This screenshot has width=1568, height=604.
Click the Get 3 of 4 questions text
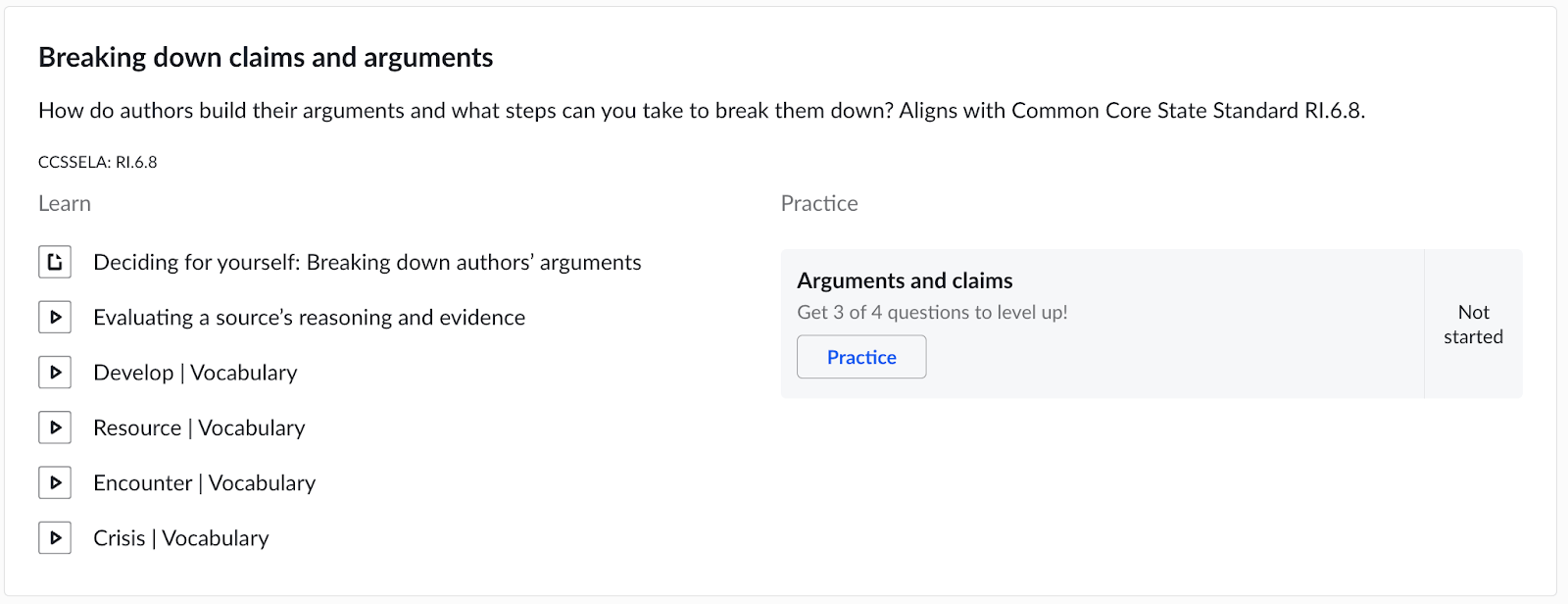pyautogui.click(x=932, y=313)
